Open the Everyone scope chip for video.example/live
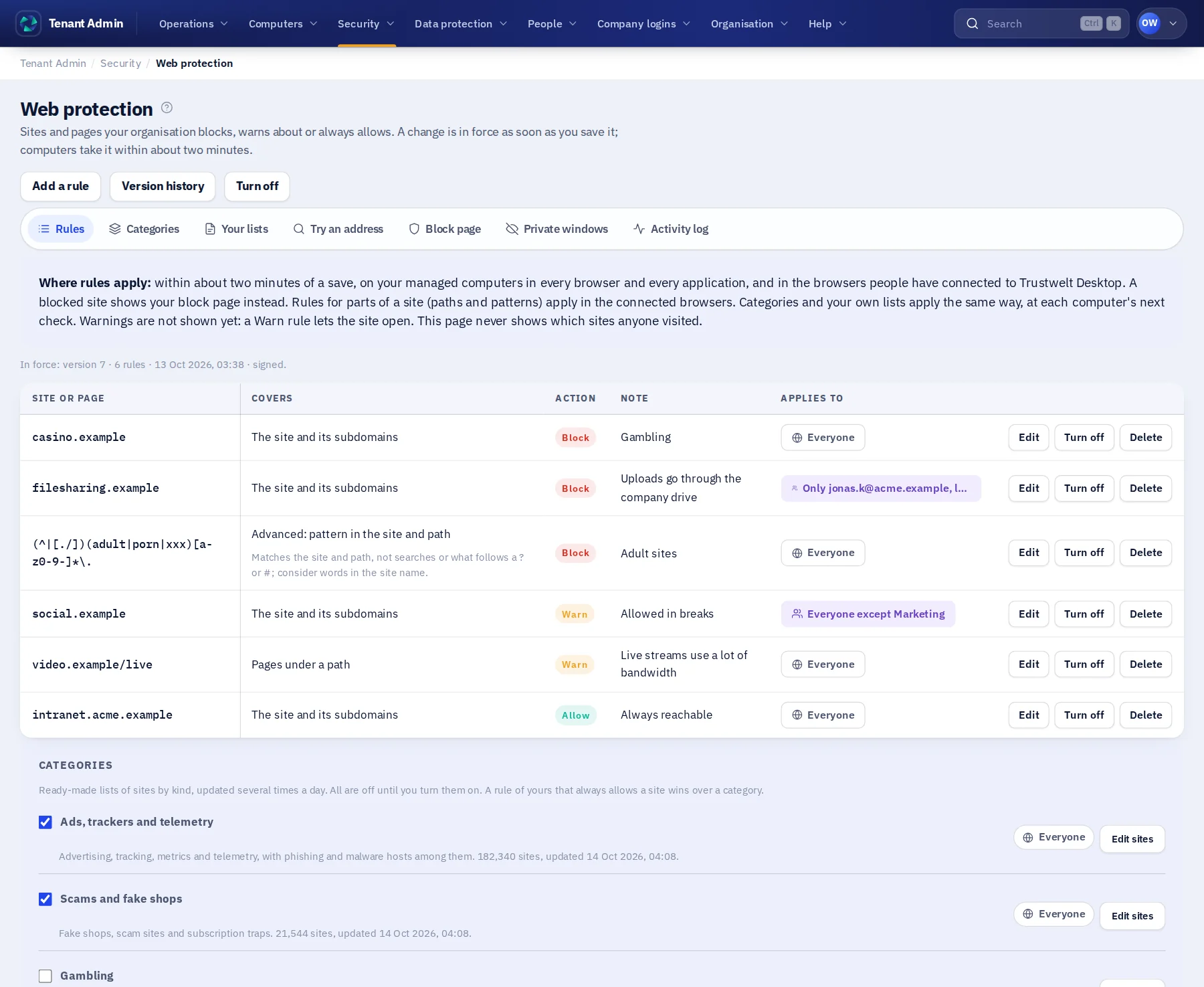Viewport: 1204px width, 987px height. 823,664
